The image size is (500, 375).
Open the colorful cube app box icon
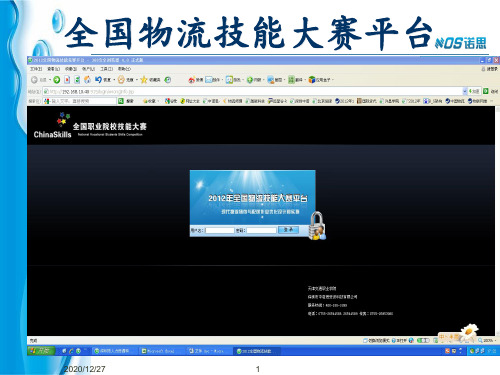point(312,80)
